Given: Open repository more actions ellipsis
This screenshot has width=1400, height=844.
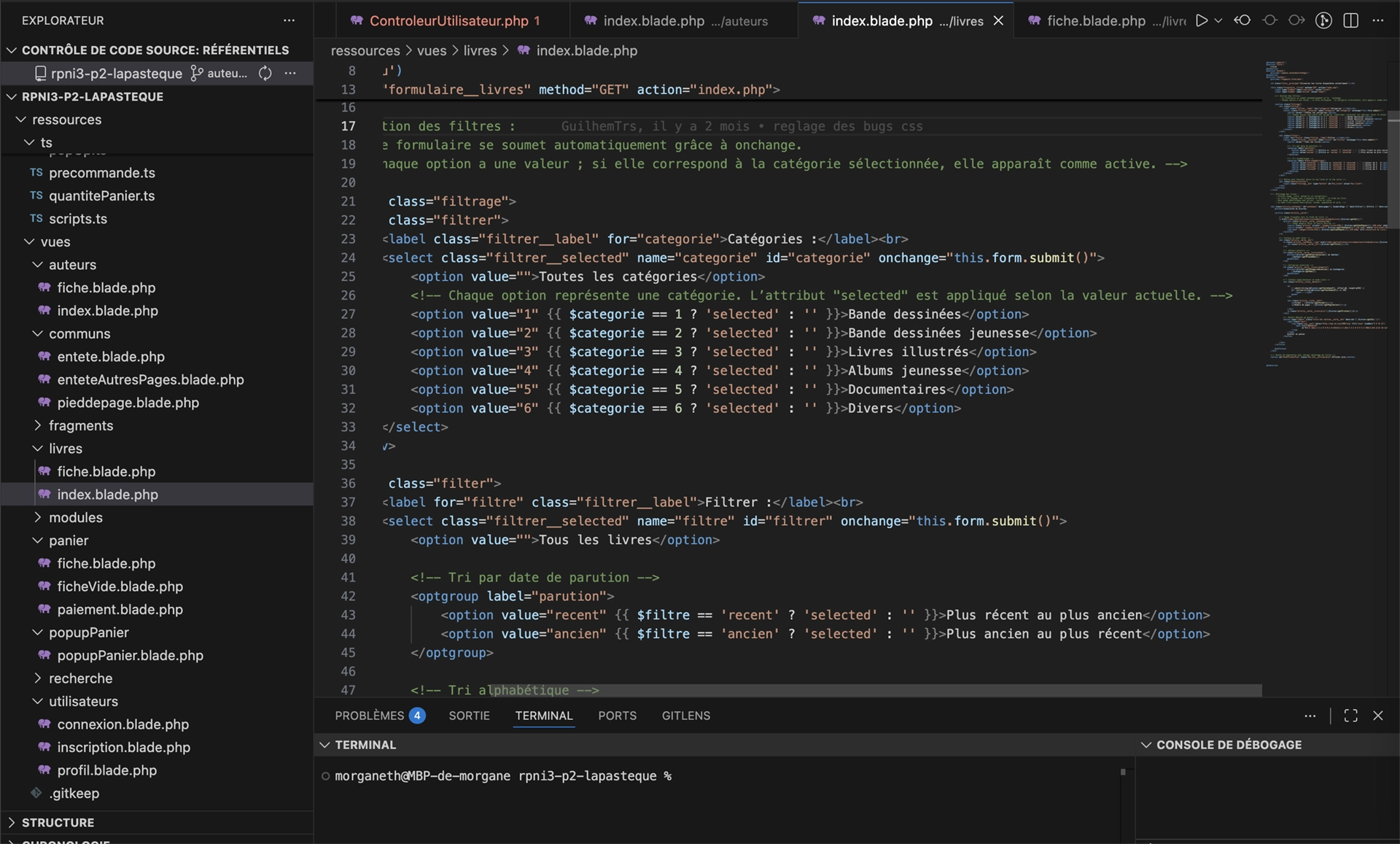Looking at the screenshot, I should (290, 73).
